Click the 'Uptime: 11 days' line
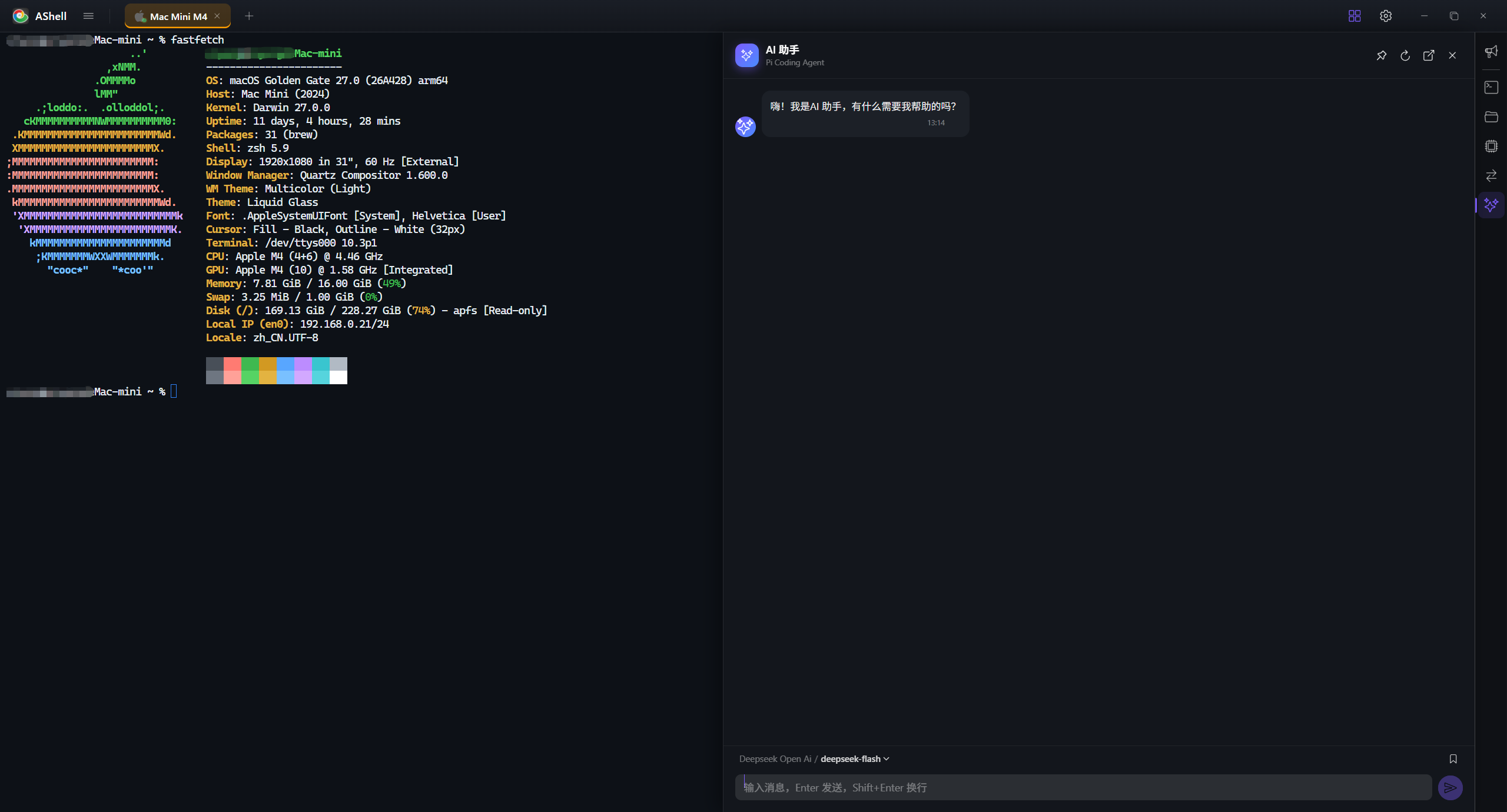 click(x=303, y=121)
